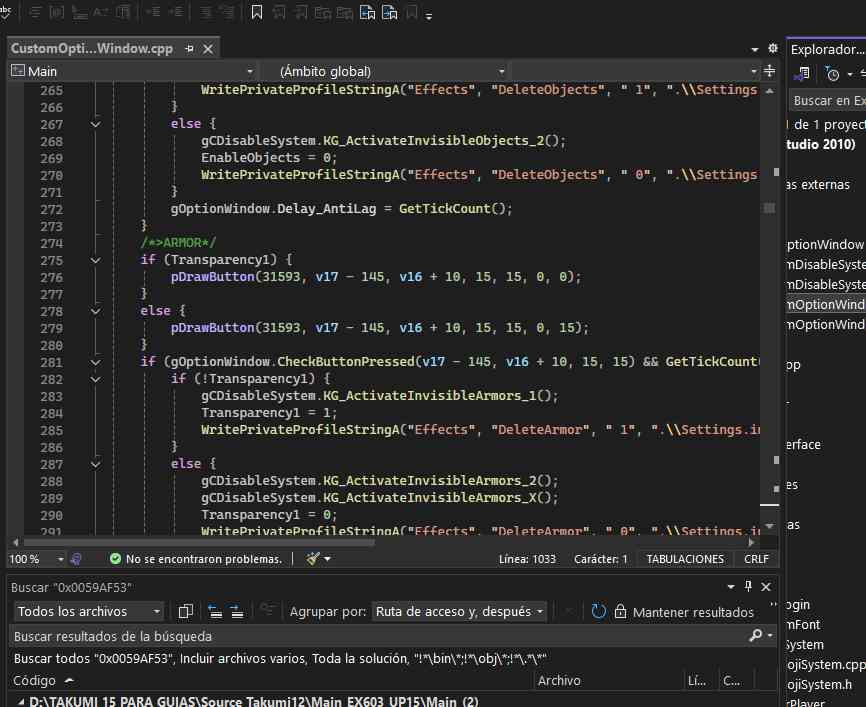
Task: Select ptionWindow item in solution tree
Action: click(x=826, y=245)
